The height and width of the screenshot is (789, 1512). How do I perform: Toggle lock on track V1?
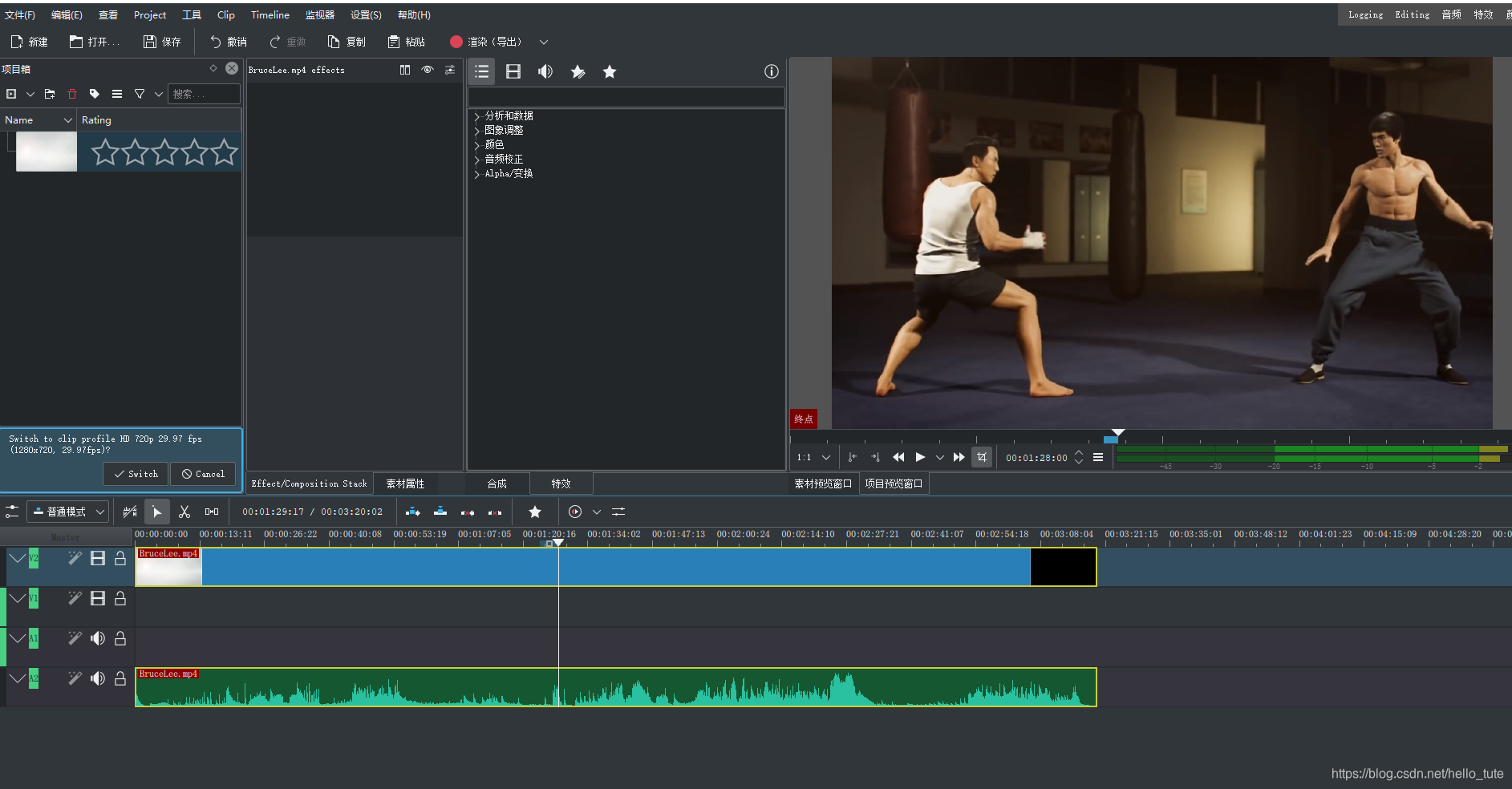pyautogui.click(x=120, y=598)
